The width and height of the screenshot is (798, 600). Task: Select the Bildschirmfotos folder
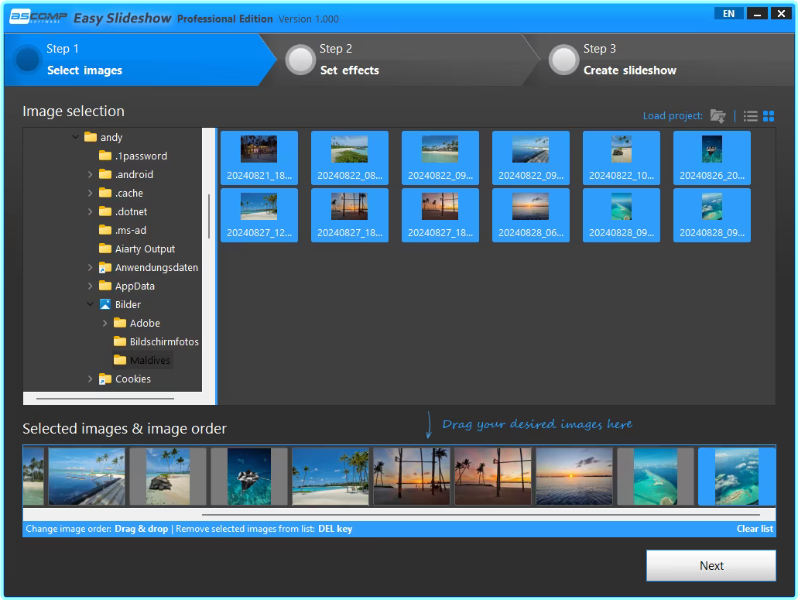tap(164, 342)
